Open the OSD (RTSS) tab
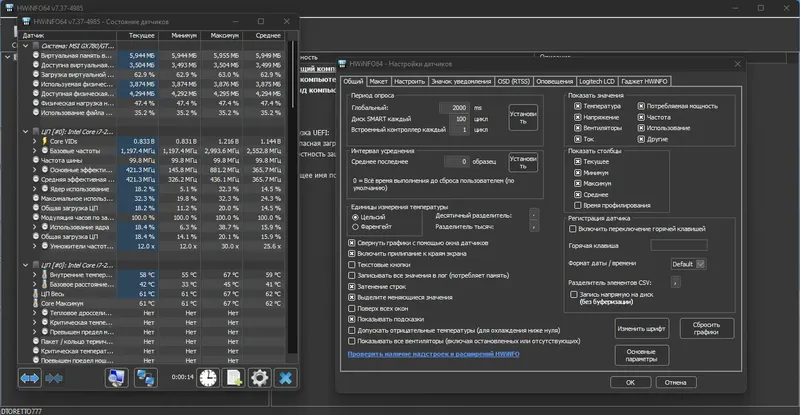The width and height of the screenshot is (800, 415). 514,81
